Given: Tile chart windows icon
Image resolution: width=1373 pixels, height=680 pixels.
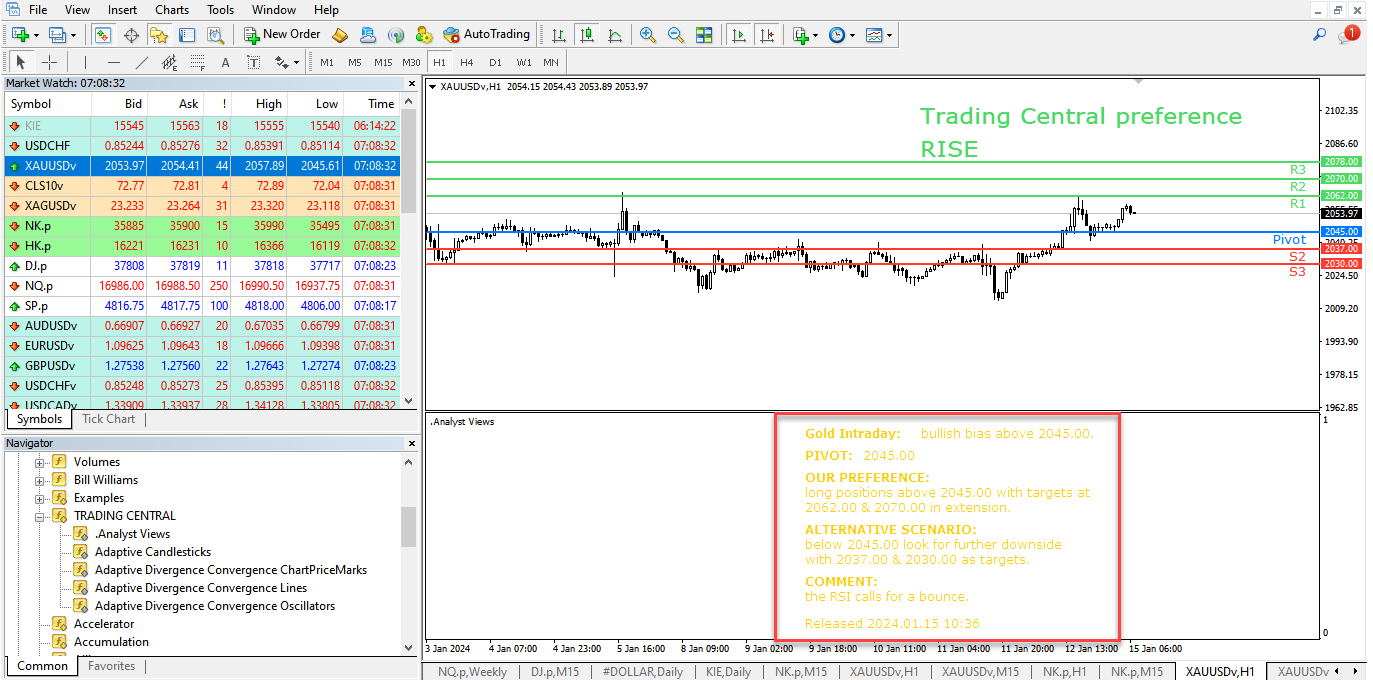Looking at the screenshot, I should pos(704,35).
